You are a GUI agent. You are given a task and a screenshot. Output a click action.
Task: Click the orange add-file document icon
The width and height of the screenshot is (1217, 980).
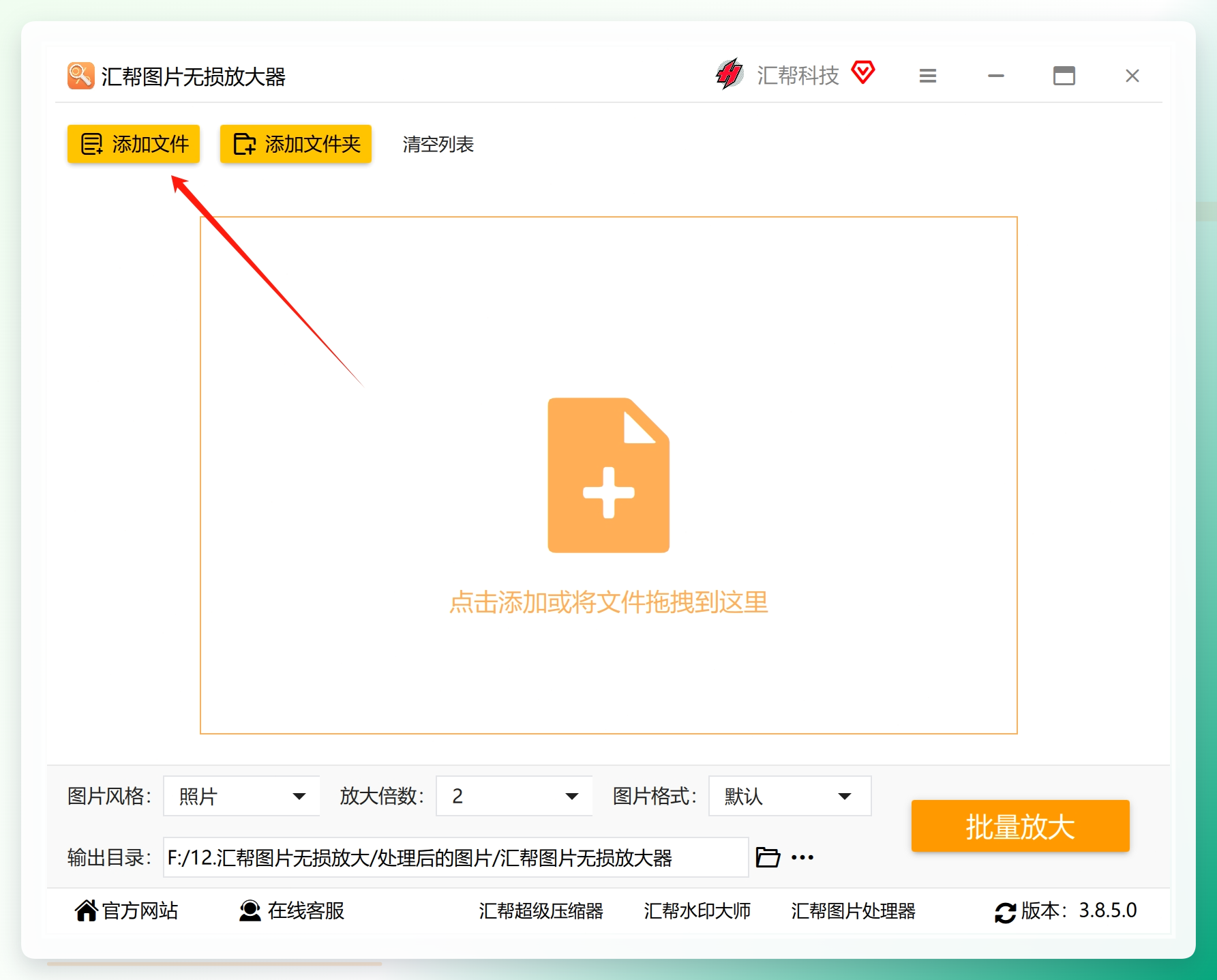pos(609,475)
